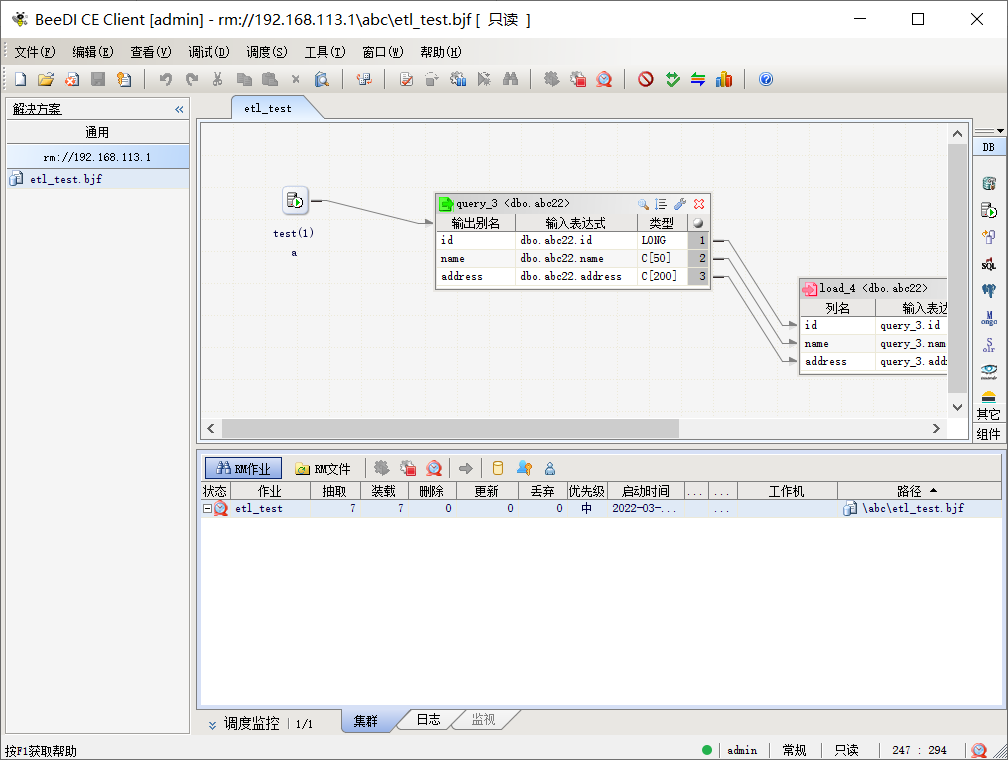
Task: Select the 通用 section header
Action: (x=98, y=132)
